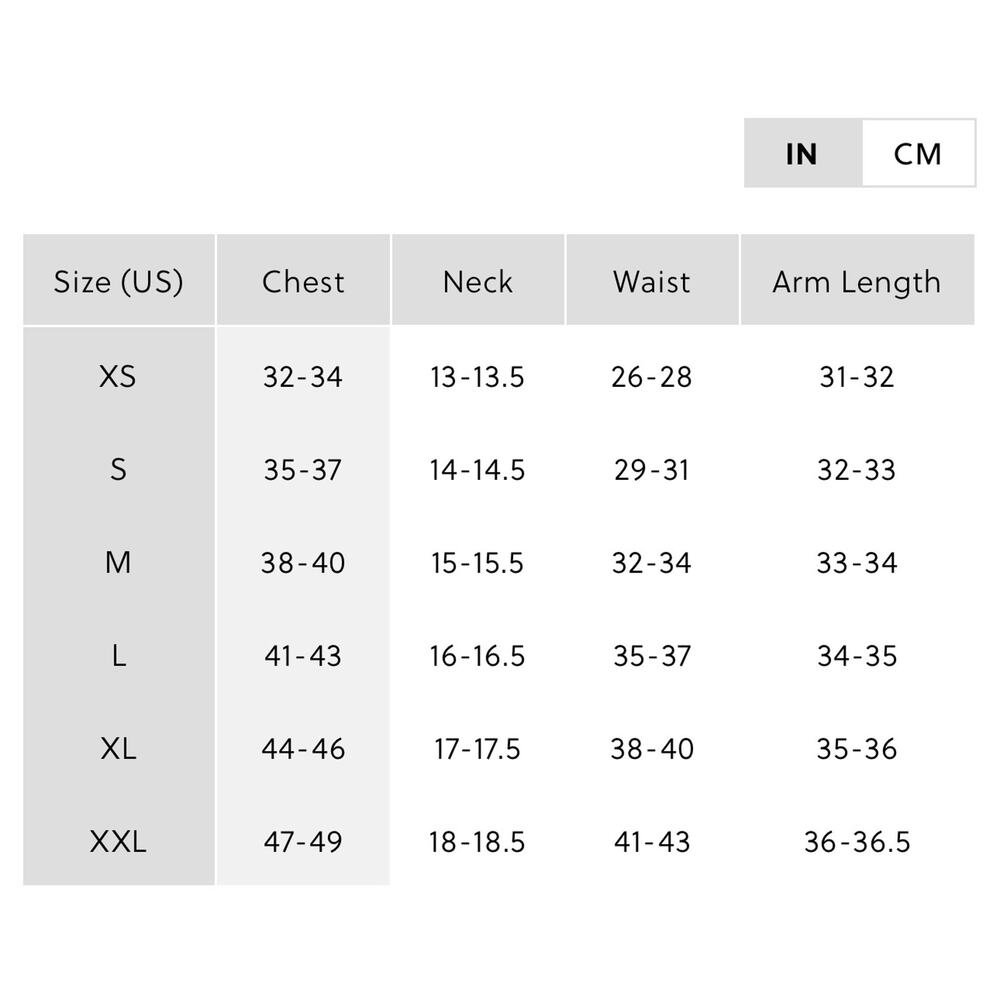Select the M size row label
Viewport: 1000px width, 1000px height.
pyautogui.click(x=118, y=562)
